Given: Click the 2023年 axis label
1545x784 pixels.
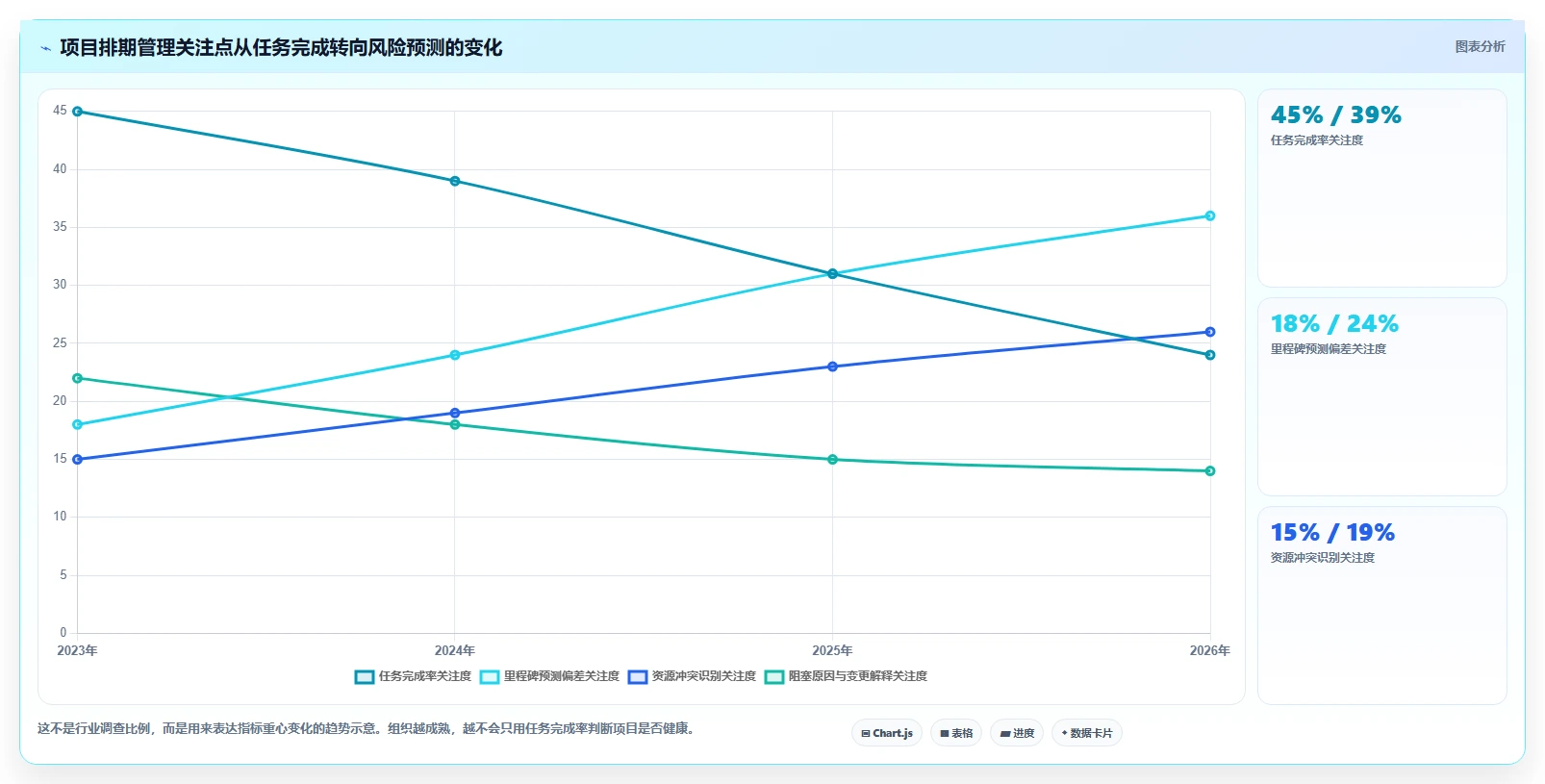Looking at the screenshot, I should coord(77,651).
